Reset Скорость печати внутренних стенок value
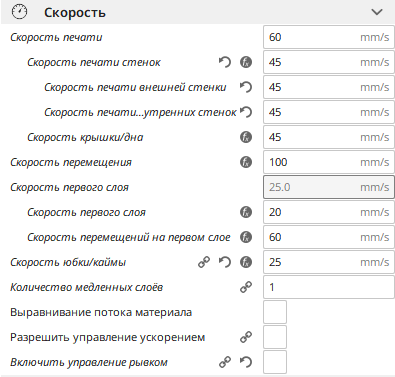Image resolution: width=395 pixels, height=377 pixels. [246, 112]
